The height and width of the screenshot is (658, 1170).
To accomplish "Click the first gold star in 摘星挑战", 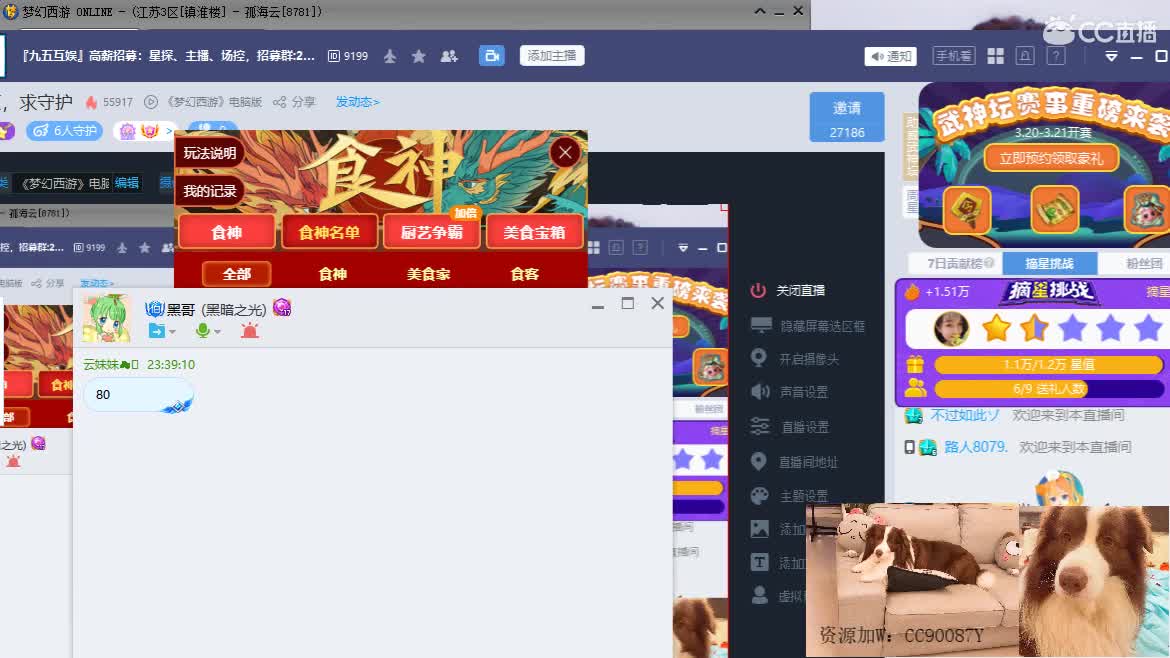I will (x=996, y=328).
